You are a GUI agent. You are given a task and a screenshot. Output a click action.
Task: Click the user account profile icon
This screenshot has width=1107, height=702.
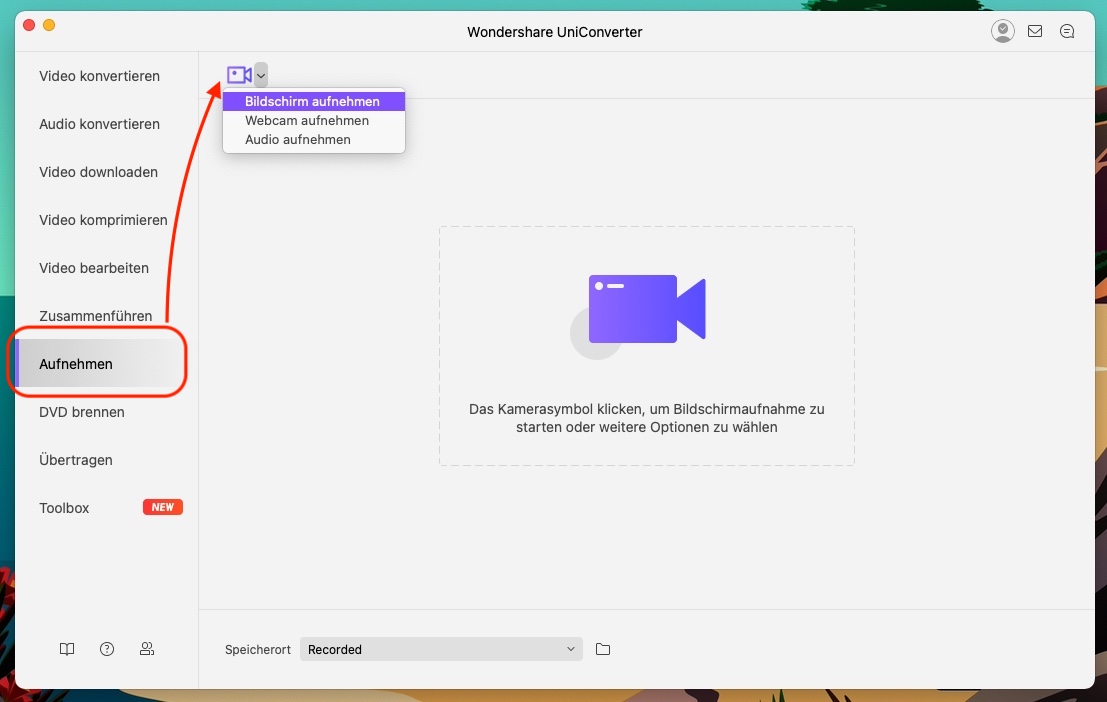pos(1003,31)
